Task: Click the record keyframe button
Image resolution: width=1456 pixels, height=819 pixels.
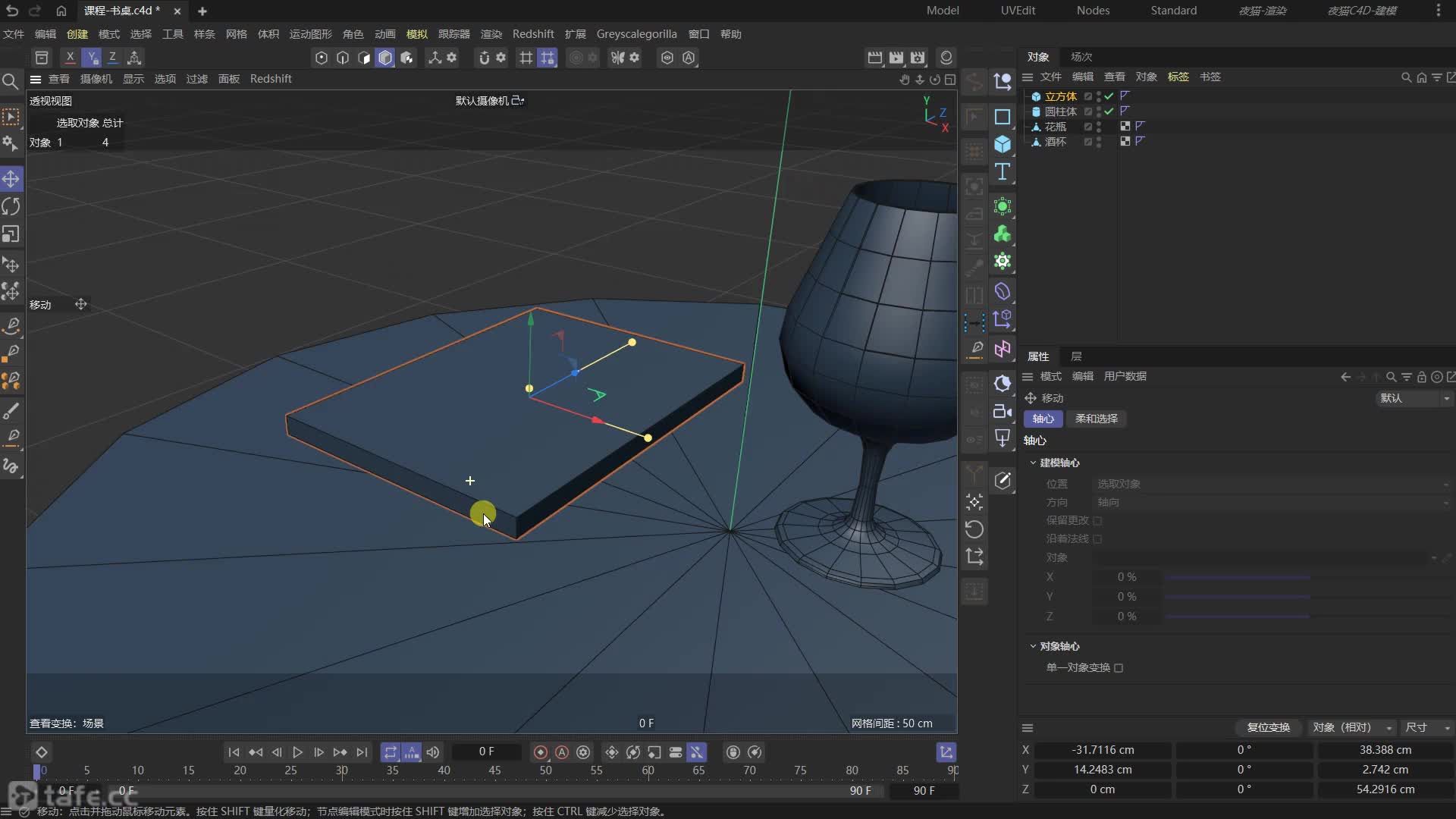Action: pyautogui.click(x=541, y=752)
